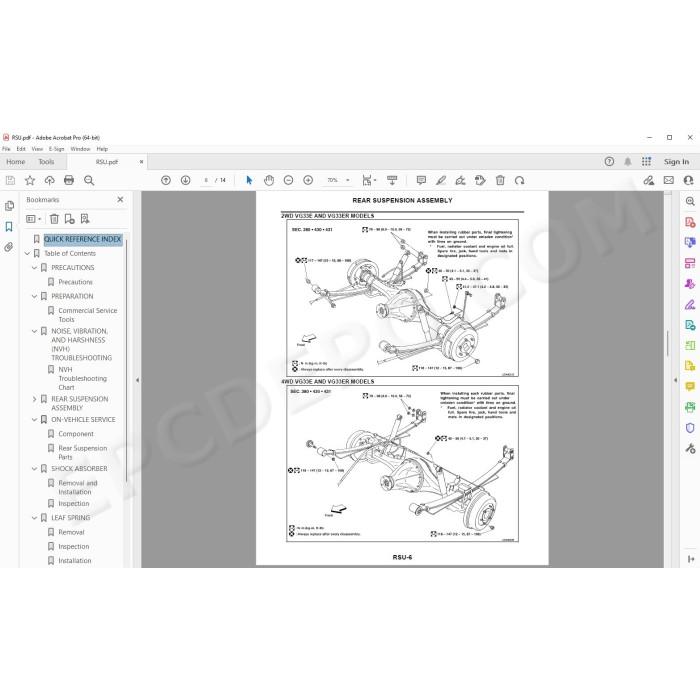Collapse the left navigation pane arrow
The image size is (700, 700).
pyautogui.click(x=138, y=380)
